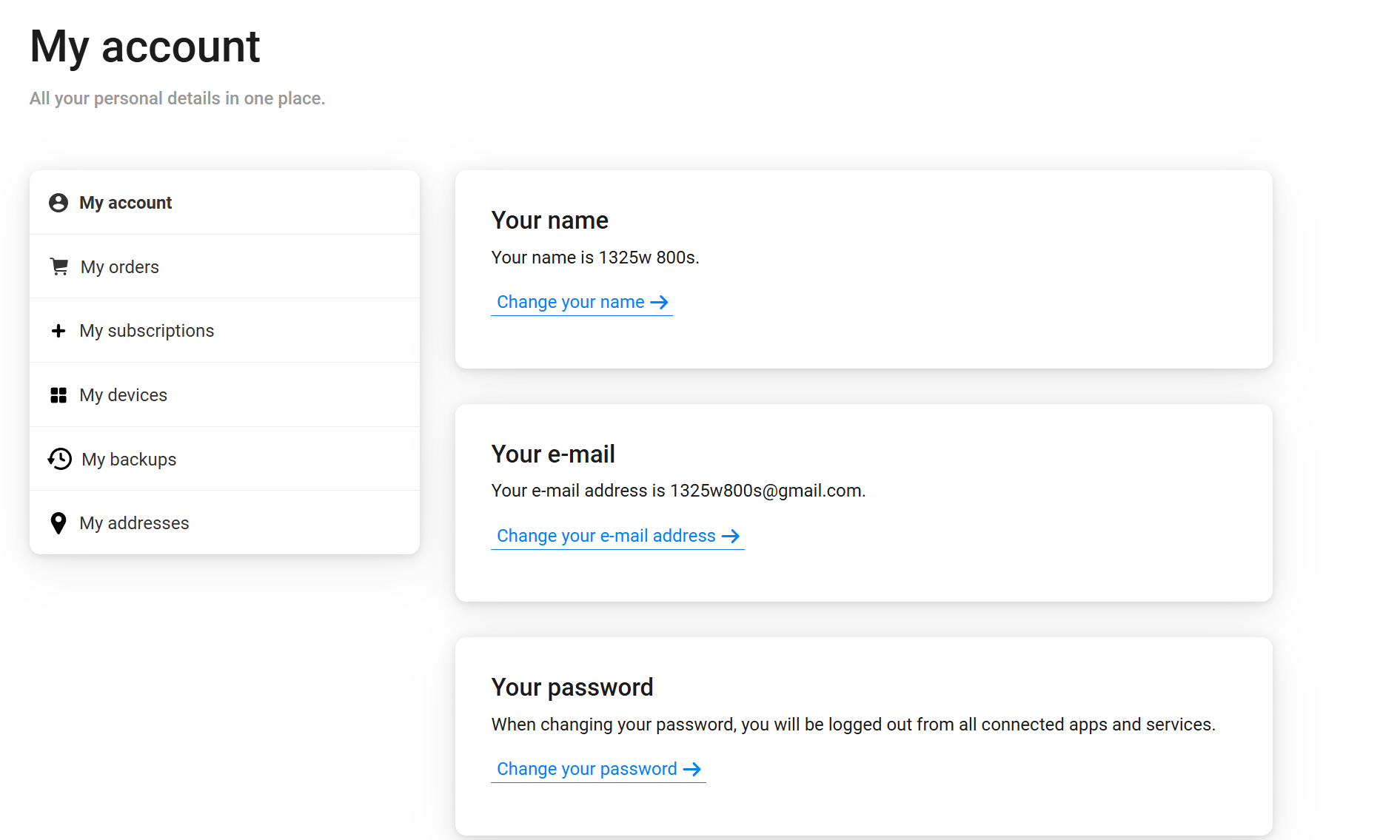
Task: Select My devices from sidebar
Action: 124,395
